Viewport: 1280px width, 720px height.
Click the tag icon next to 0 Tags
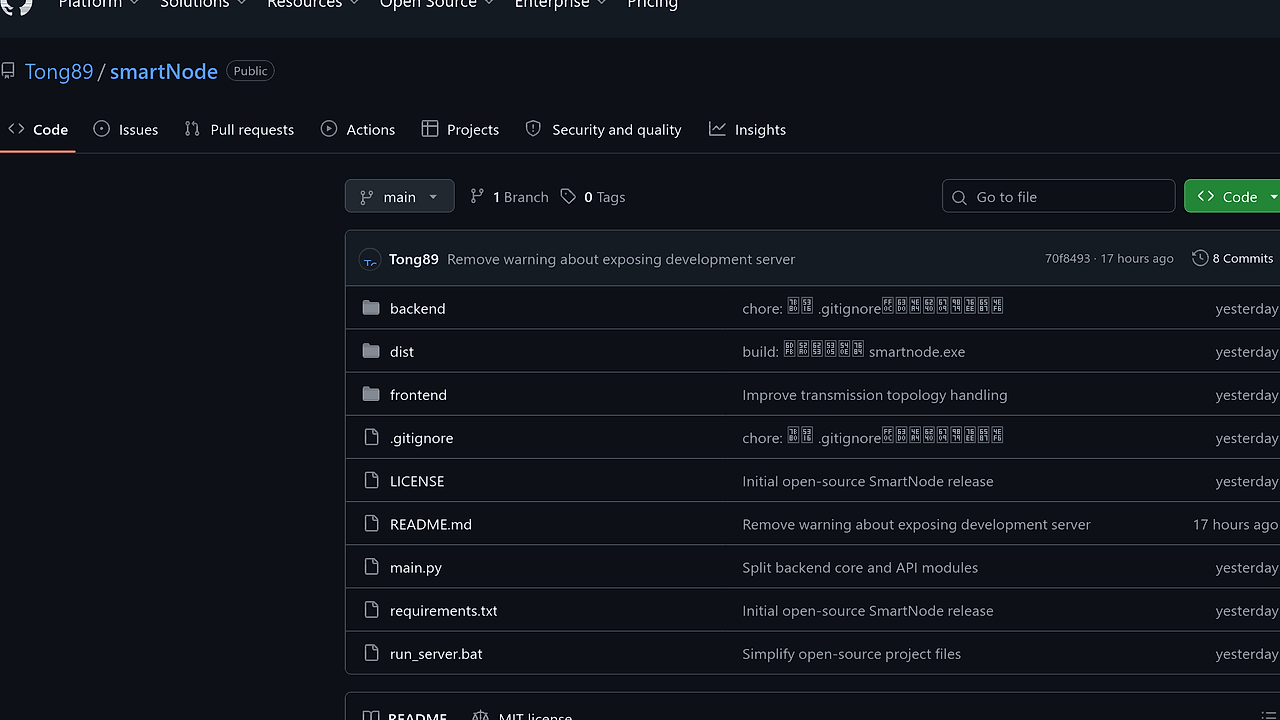pos(568,196)
